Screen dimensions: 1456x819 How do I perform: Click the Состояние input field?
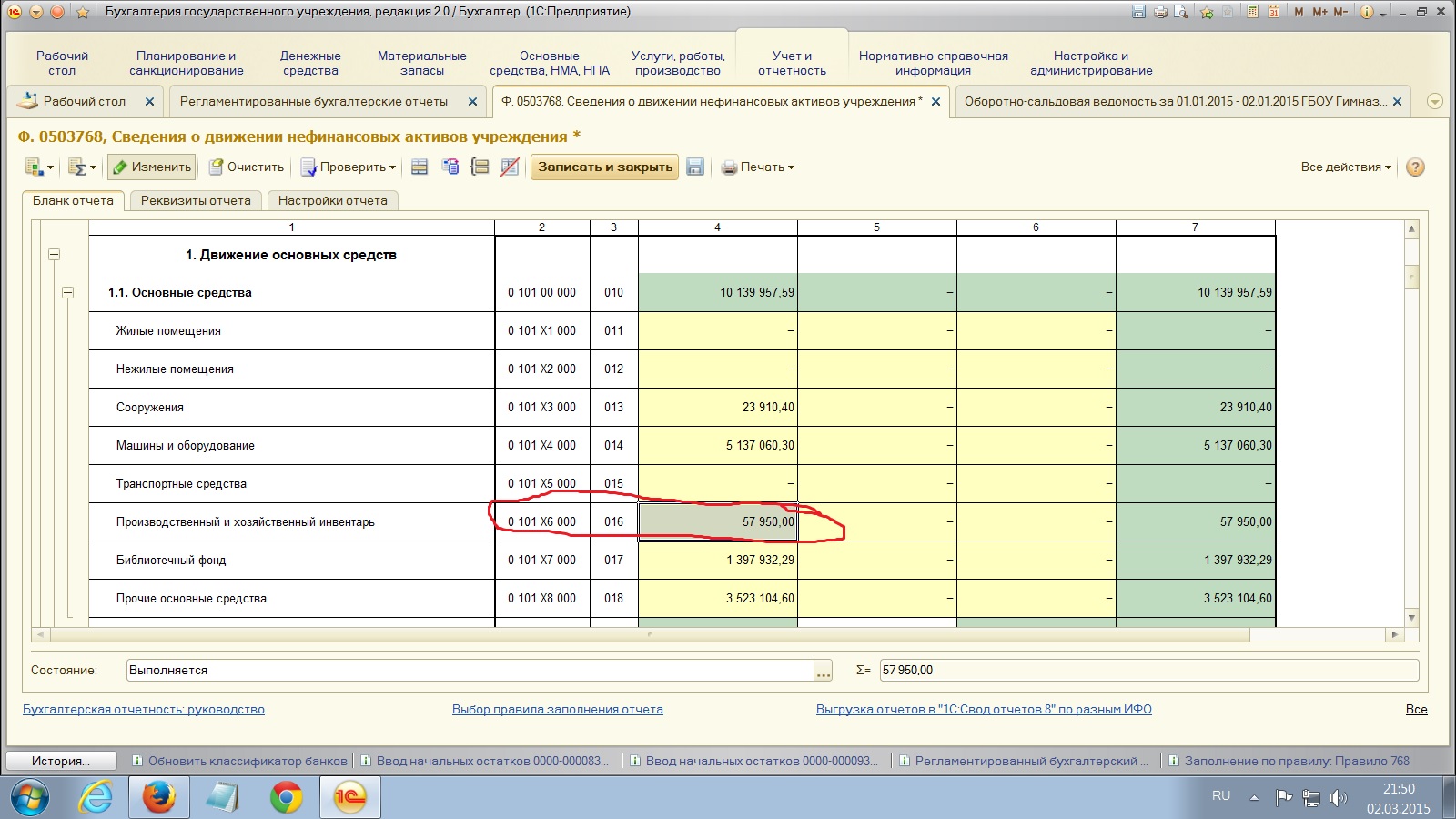click(470, 670)
